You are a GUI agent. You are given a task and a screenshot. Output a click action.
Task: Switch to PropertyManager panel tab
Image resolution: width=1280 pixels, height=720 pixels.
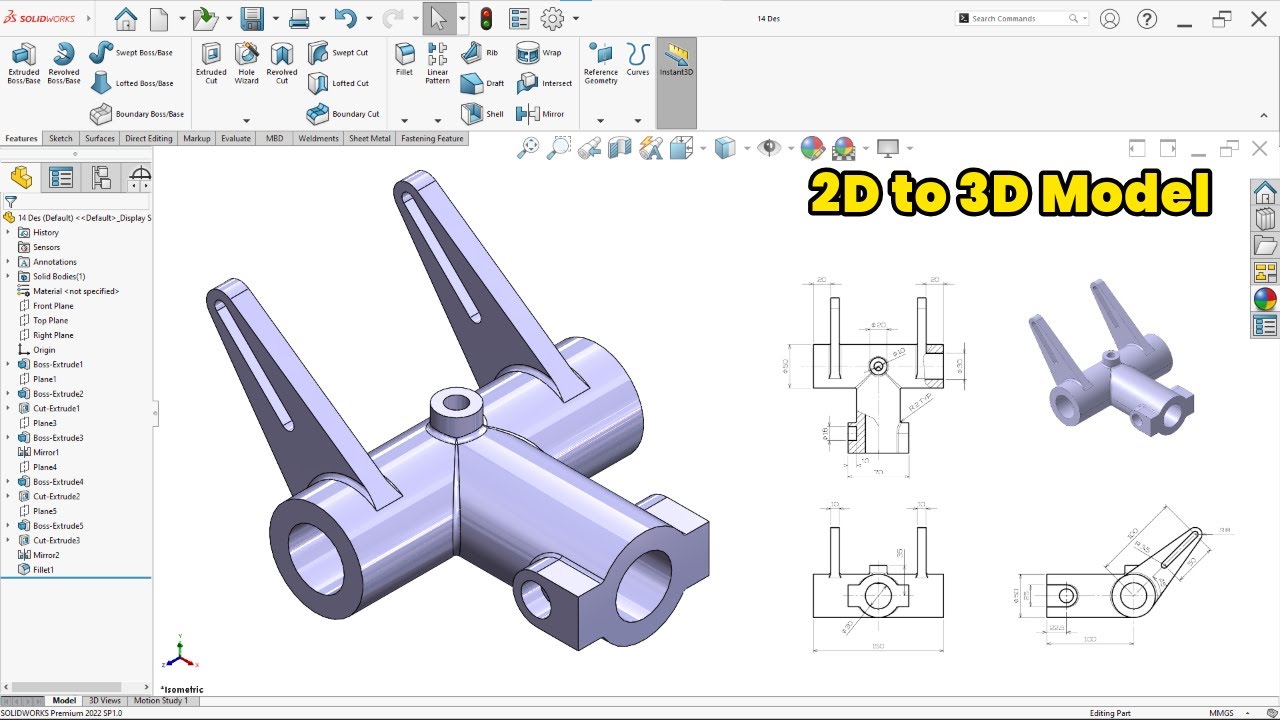[62, 178]
